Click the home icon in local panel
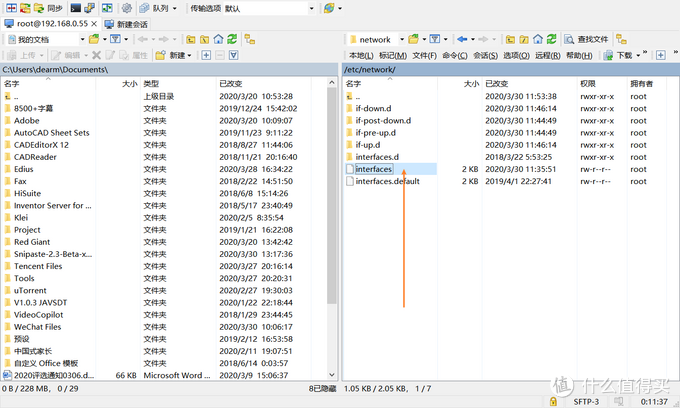 (x=218, y=39)
